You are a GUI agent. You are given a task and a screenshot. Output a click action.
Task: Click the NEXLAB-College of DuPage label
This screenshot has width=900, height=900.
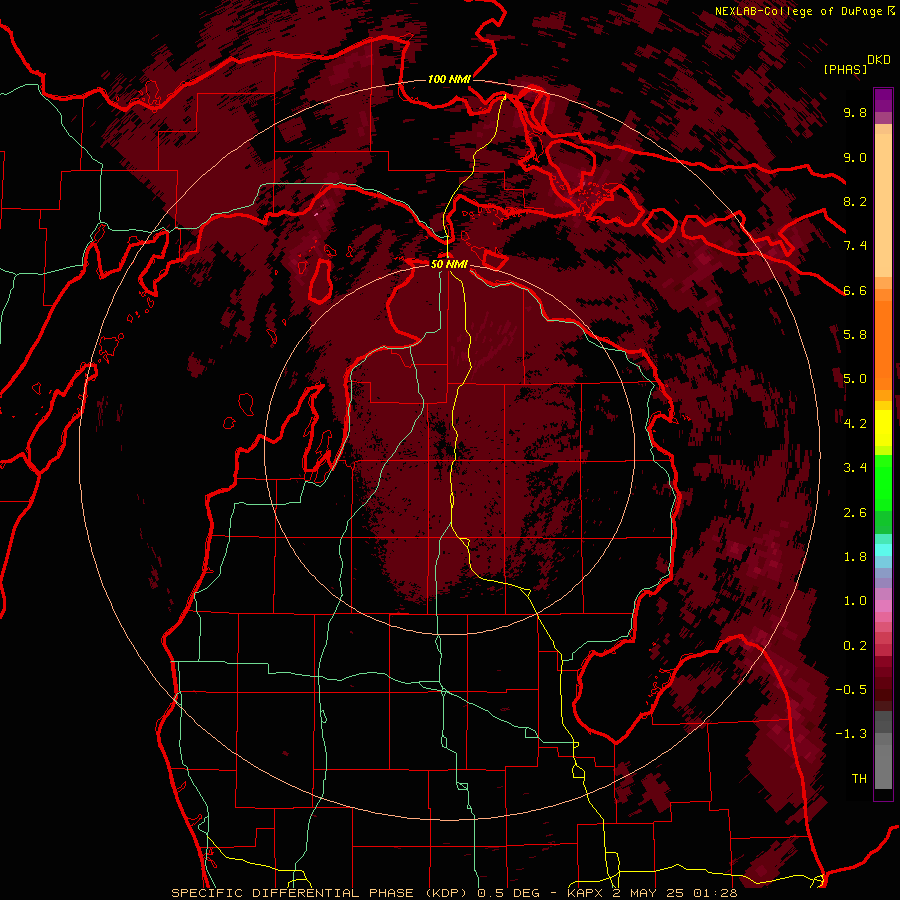(x=799, y=11)
